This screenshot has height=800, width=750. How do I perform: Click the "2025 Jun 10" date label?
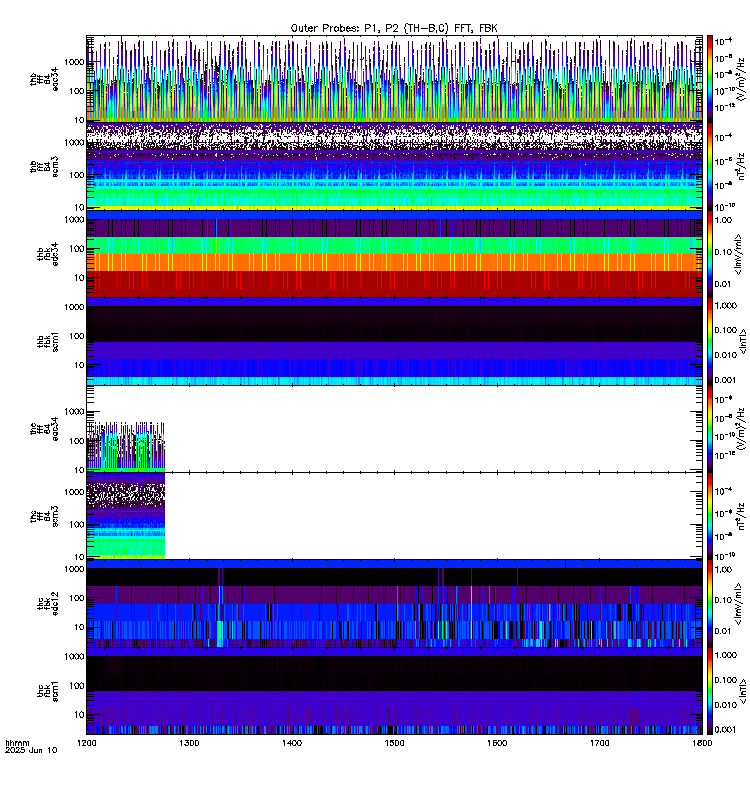pyautogui.click(x=31, y=750)
